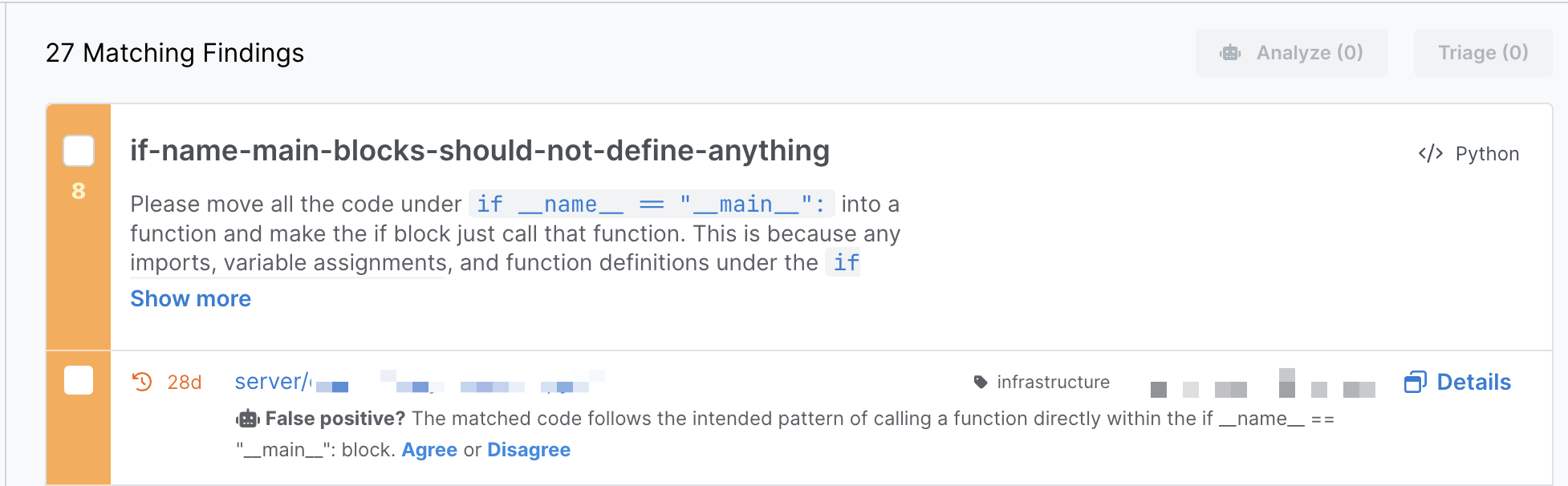This screenshot has height=486, width=1568.
Task: Select the server/ finding row checkbox
Action: tap(79, 380)
